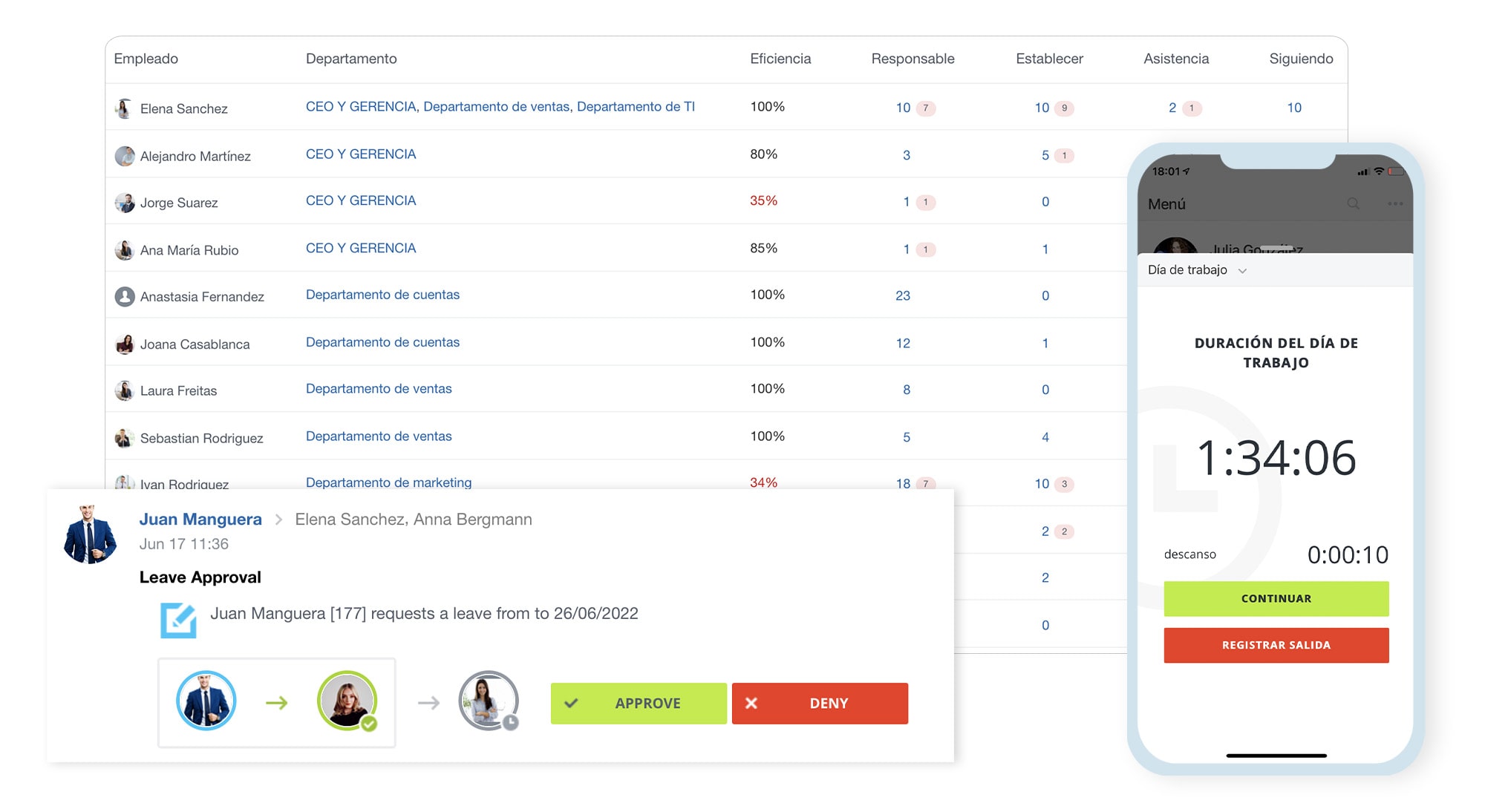Click Sebastian Rodriguez's avatar icon
This screenshot has width=1485, height=812.
click(124, 438)
